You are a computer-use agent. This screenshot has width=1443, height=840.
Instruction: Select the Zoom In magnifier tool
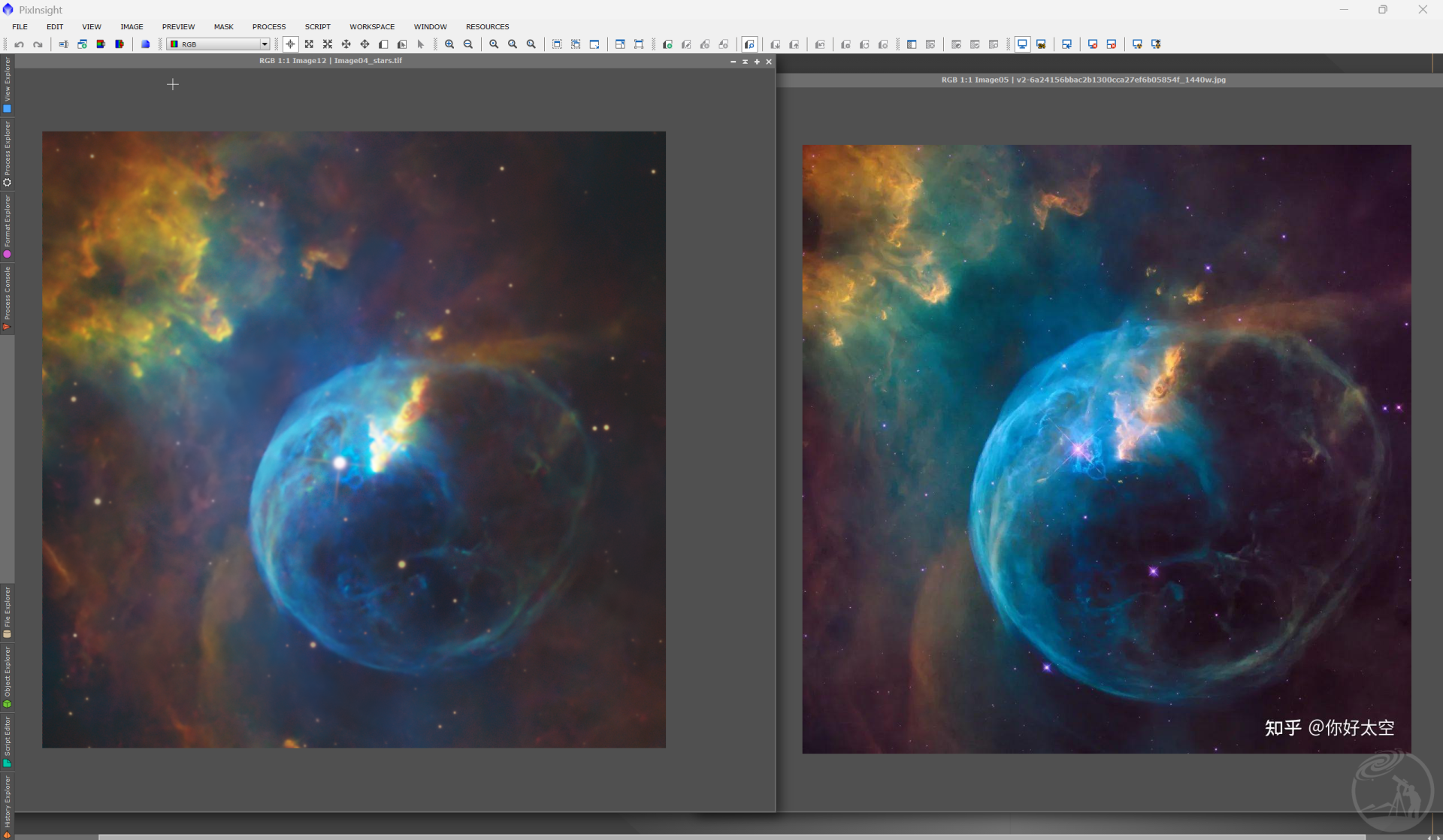(x=449, y=44)
